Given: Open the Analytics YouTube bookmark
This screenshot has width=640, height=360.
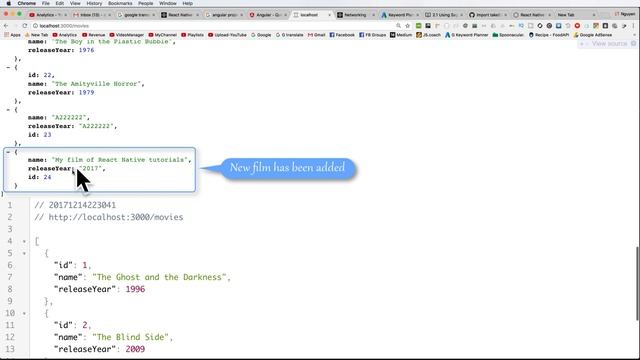Looking at the screenshot, I should [x=64, y=35].
